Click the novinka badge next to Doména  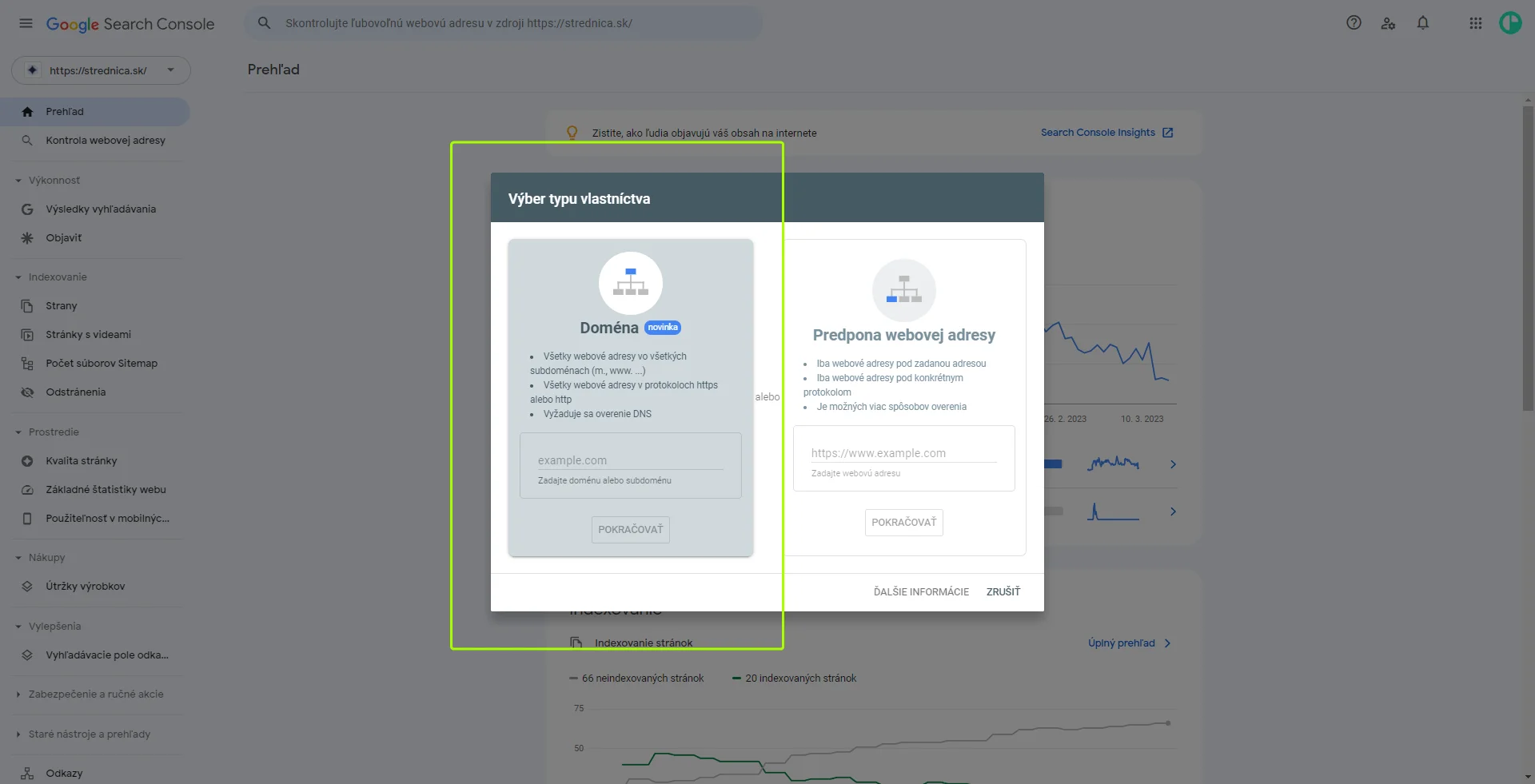(663, 328)
